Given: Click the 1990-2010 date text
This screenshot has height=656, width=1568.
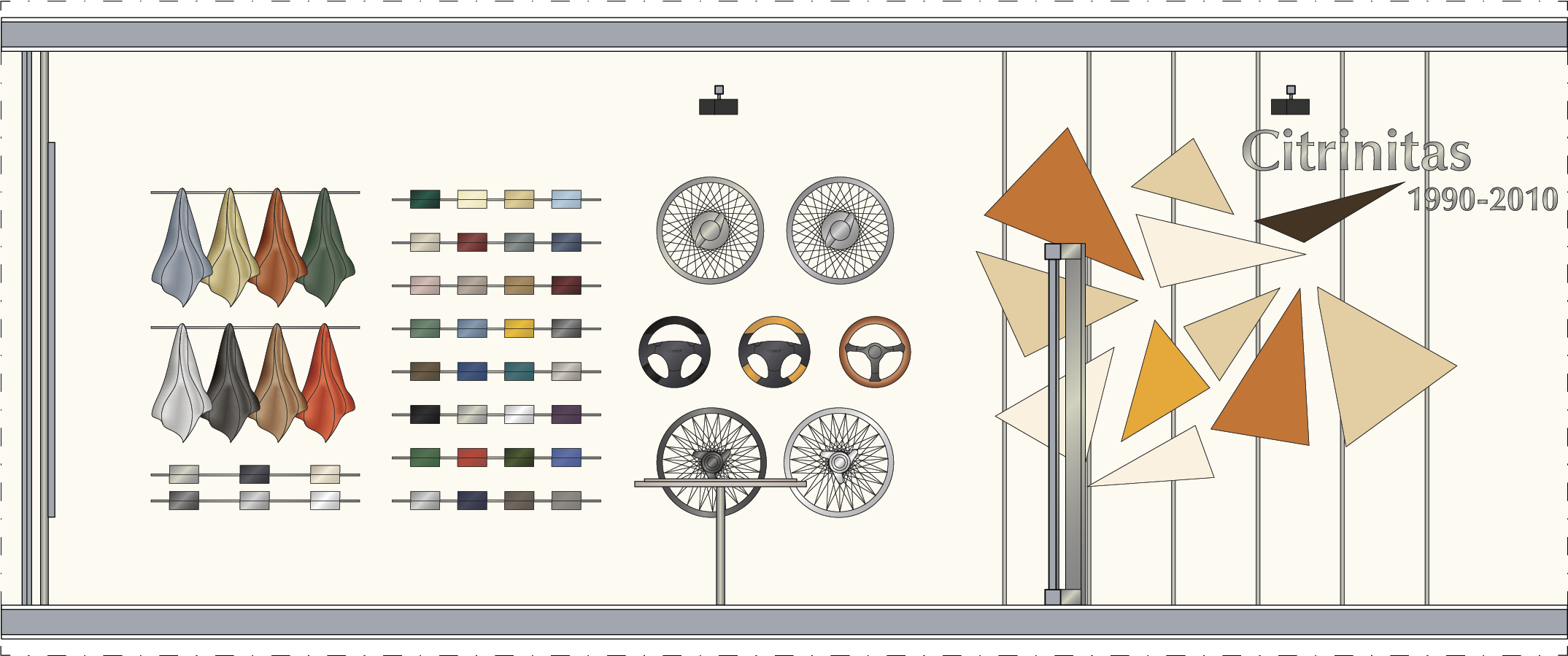Looking at the screenshot, I should (x=1483, y=199).
